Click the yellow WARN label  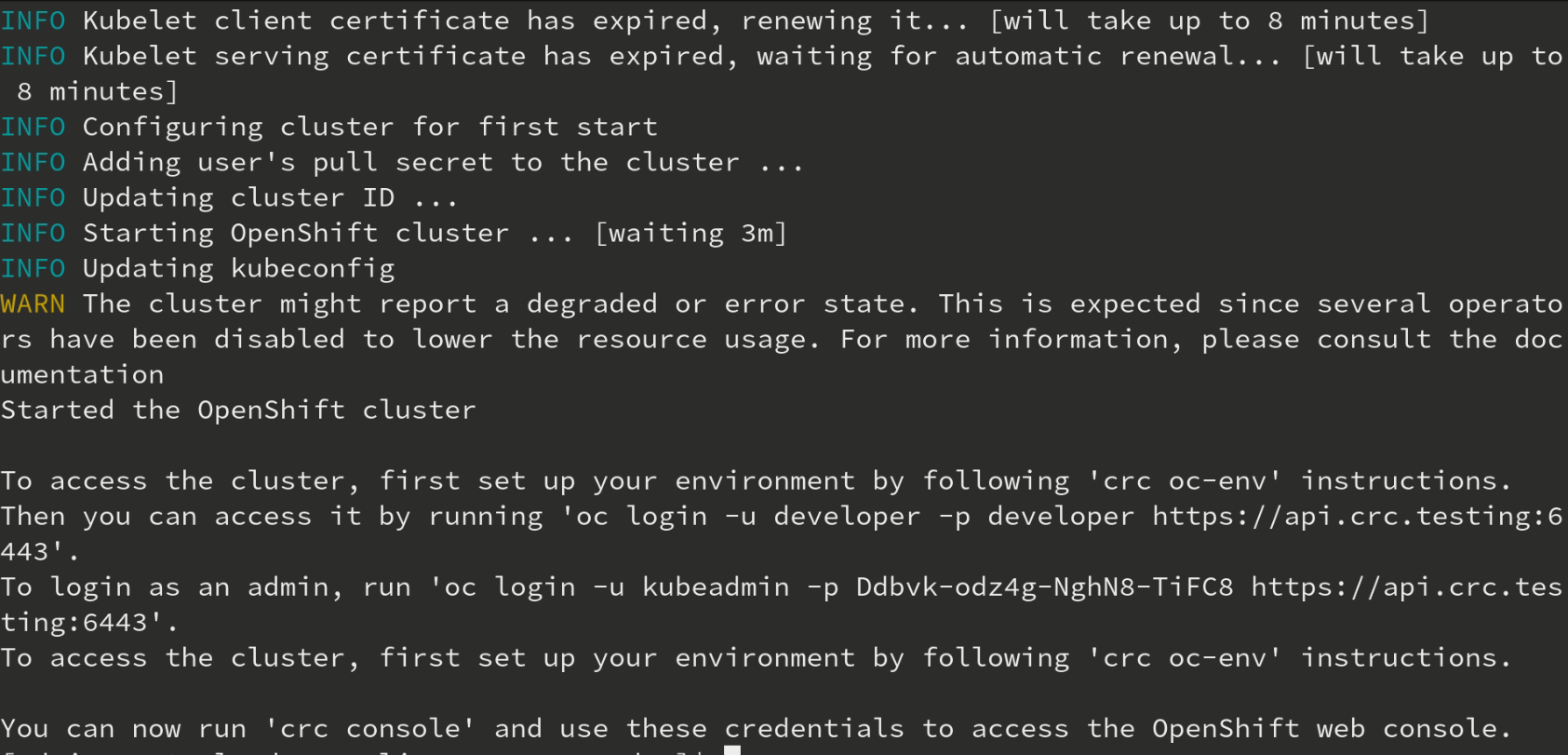pos(33,303)
